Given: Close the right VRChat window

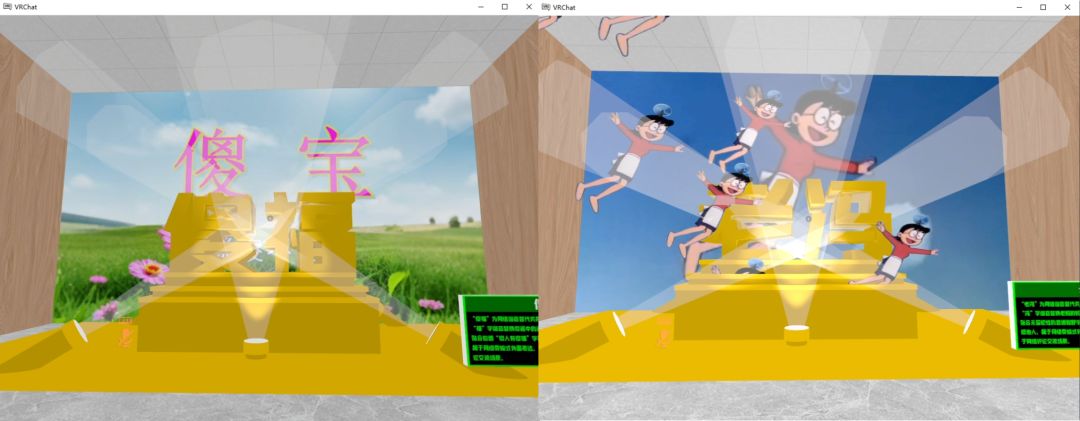Looking at the screenshot, I should click(1067, 7).
